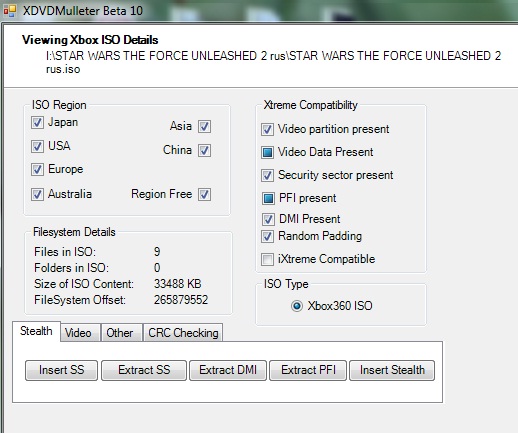The height and width of the screenshot is (433, 518).
Task: Uncheck the Europe region checkbox
Action: (x=37, y=169)
